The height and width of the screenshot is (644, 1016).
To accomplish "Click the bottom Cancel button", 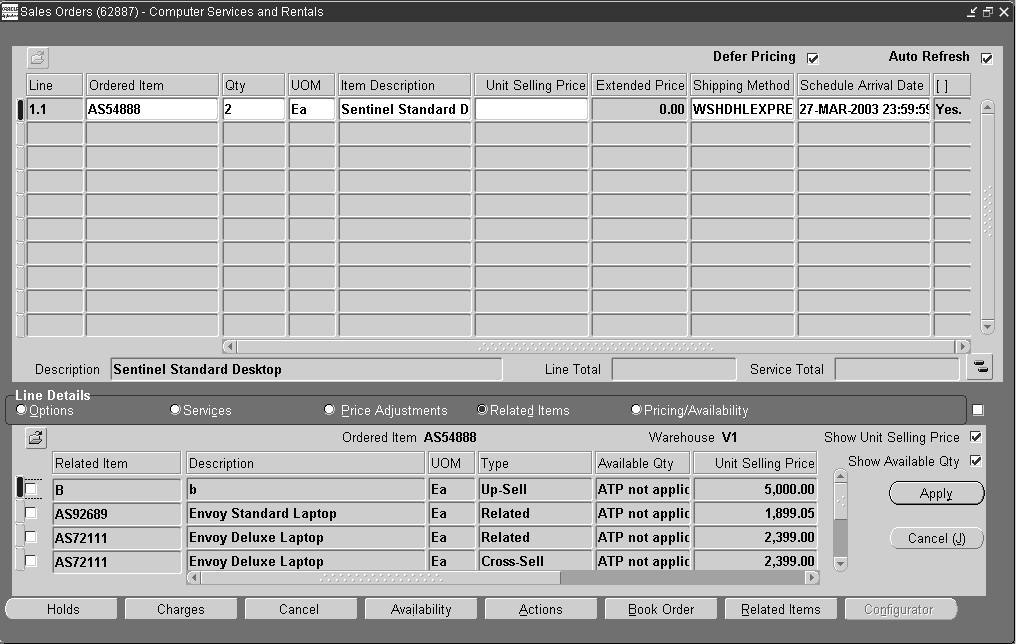I will 299,609.
